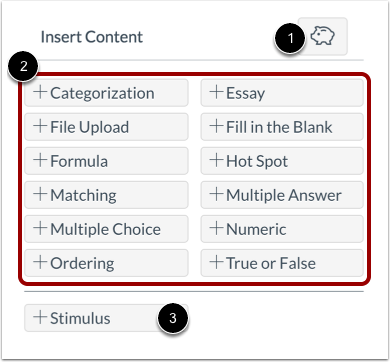Click plus icon beside Essay

[x=216, y=92]
